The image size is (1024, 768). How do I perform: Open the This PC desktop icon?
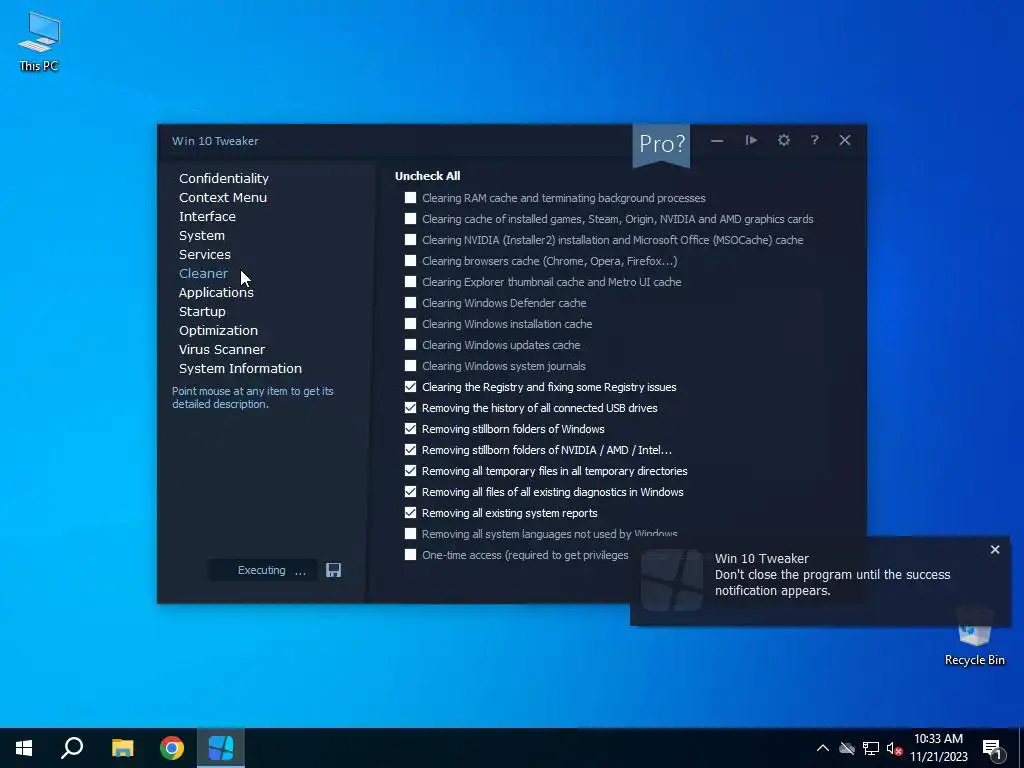(39, 41)
